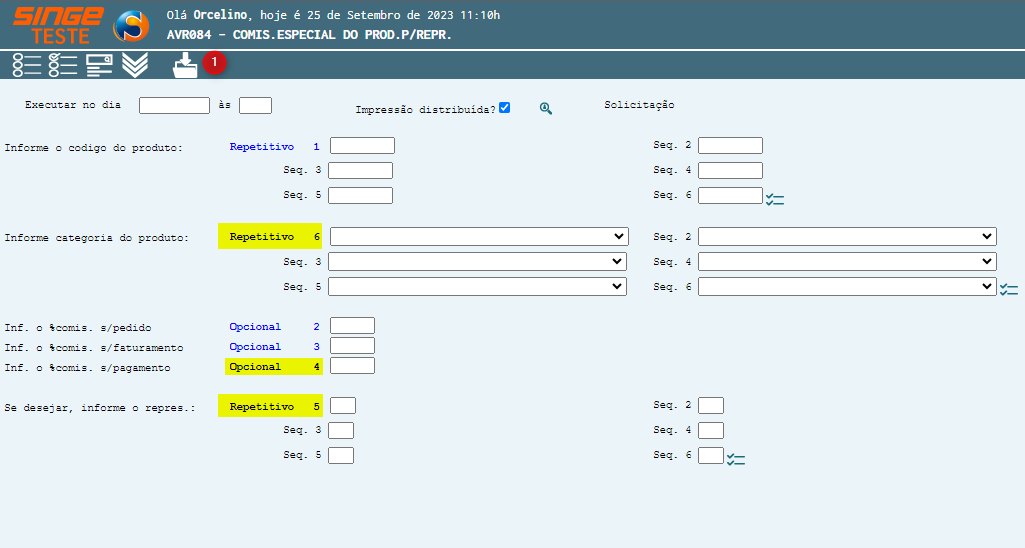Image resolution: width=1025 pixels, height=548 pixels.
Task: Click the SINGE TESTE logo
Action: [x=58, y=25]
